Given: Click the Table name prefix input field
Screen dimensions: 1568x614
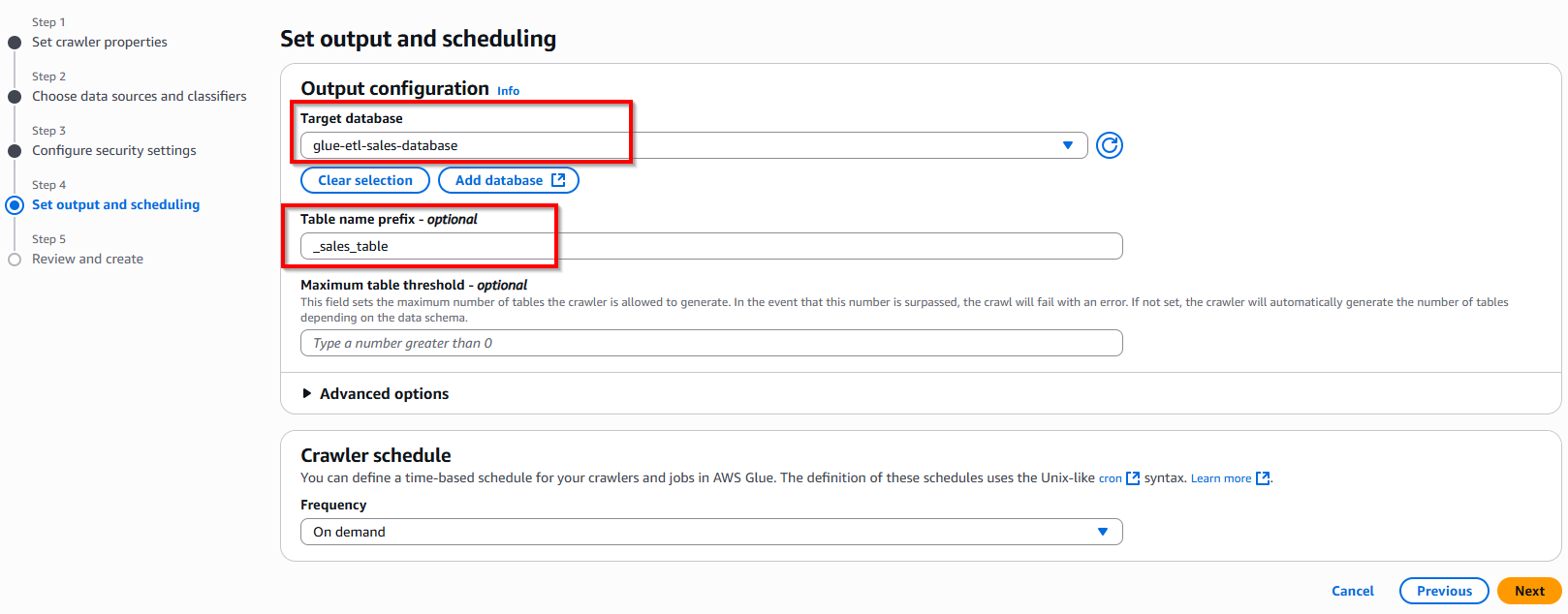Looking at the screenshot, I should click(711, 246).
